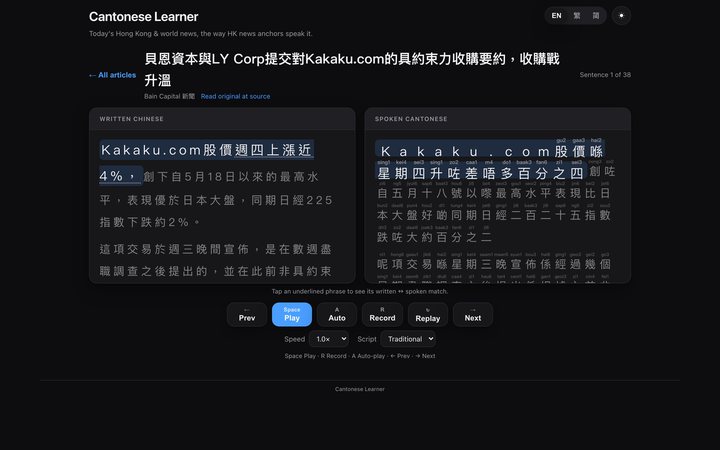
Task: Click the keyboard shortcuts hint line
Action: coord(360,356)
